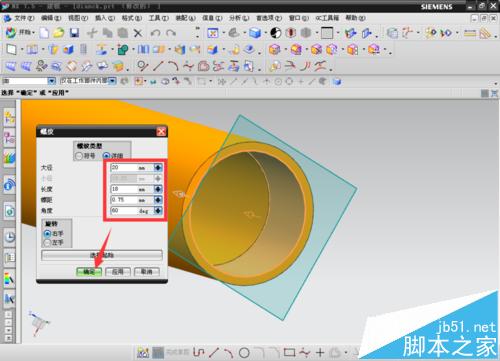Open the 插入 (Insert) menu
The height and width of the screenshot is (361, 500).
click(105, 18)
